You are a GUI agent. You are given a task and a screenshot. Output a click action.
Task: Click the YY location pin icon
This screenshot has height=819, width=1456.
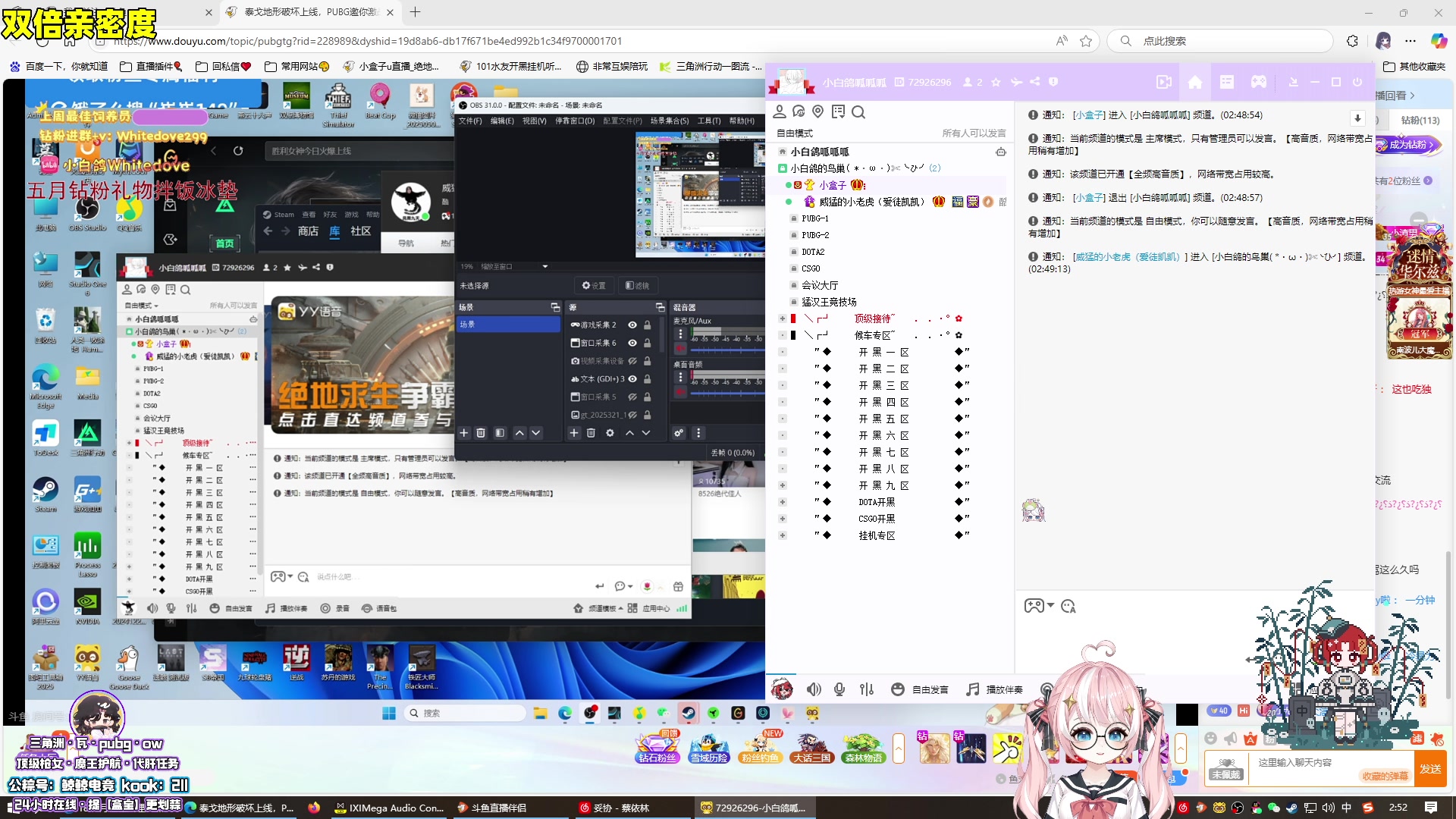coord(817,111)
